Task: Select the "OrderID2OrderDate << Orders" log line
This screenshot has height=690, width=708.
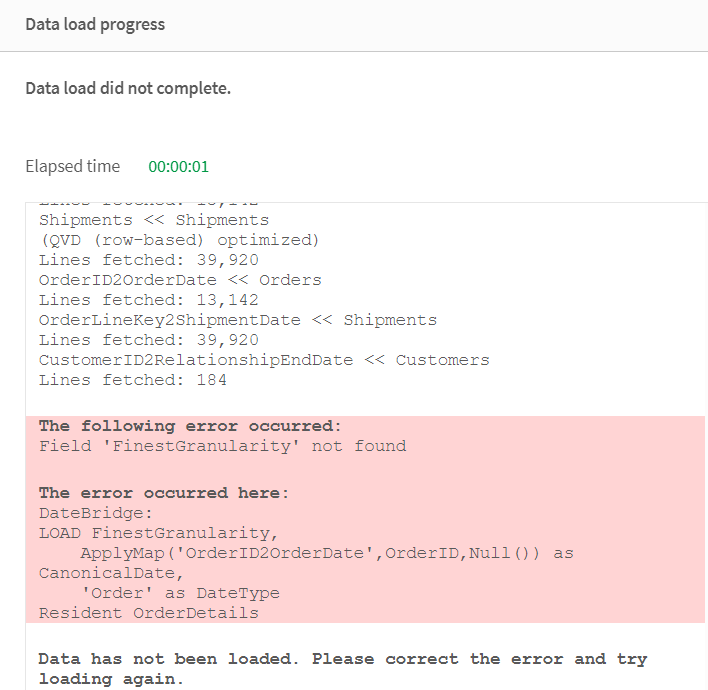Action: pyautogui.click(x=180, y=280)
